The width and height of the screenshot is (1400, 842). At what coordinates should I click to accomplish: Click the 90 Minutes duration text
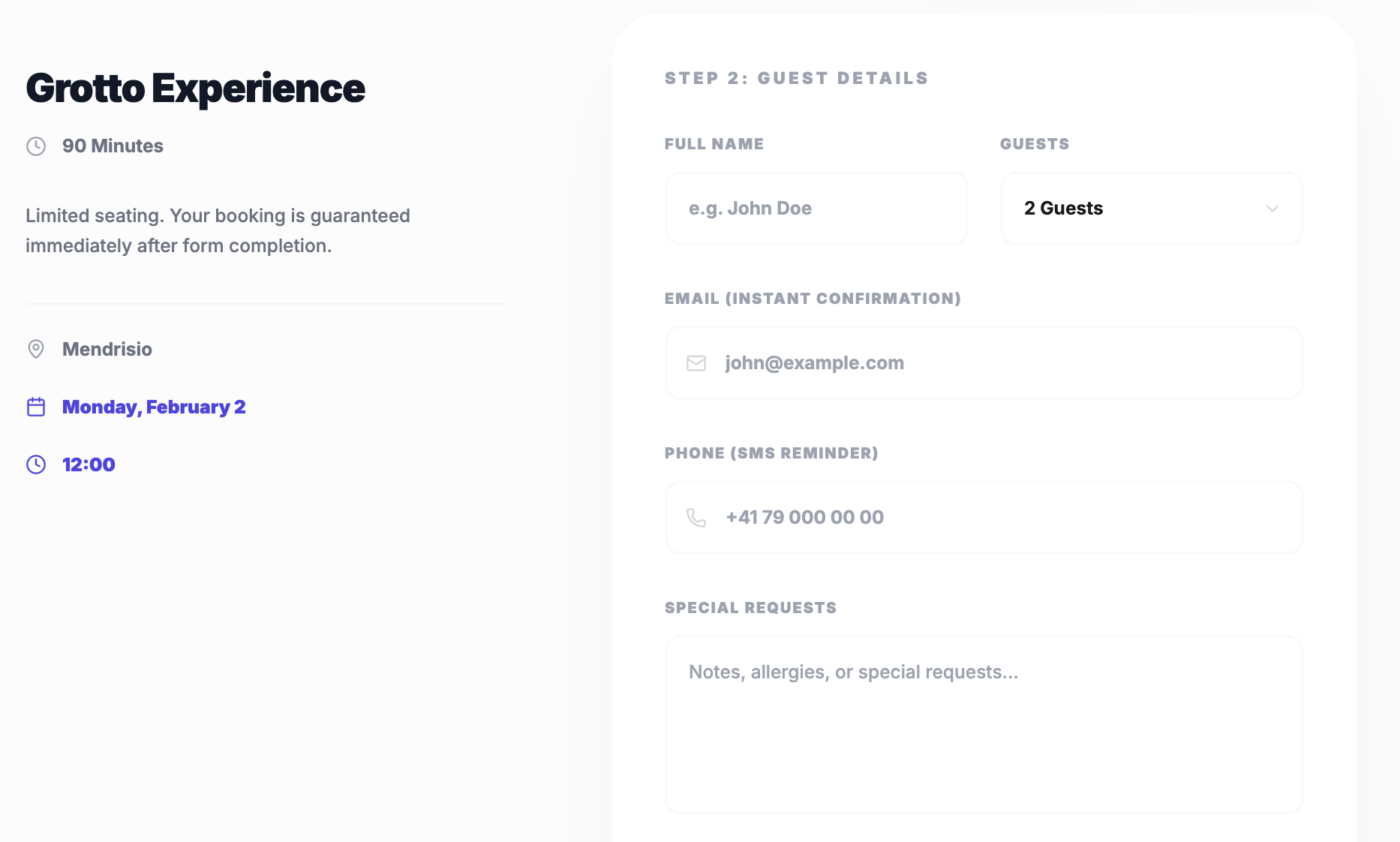pyautogui.click(x=113, y=146)
